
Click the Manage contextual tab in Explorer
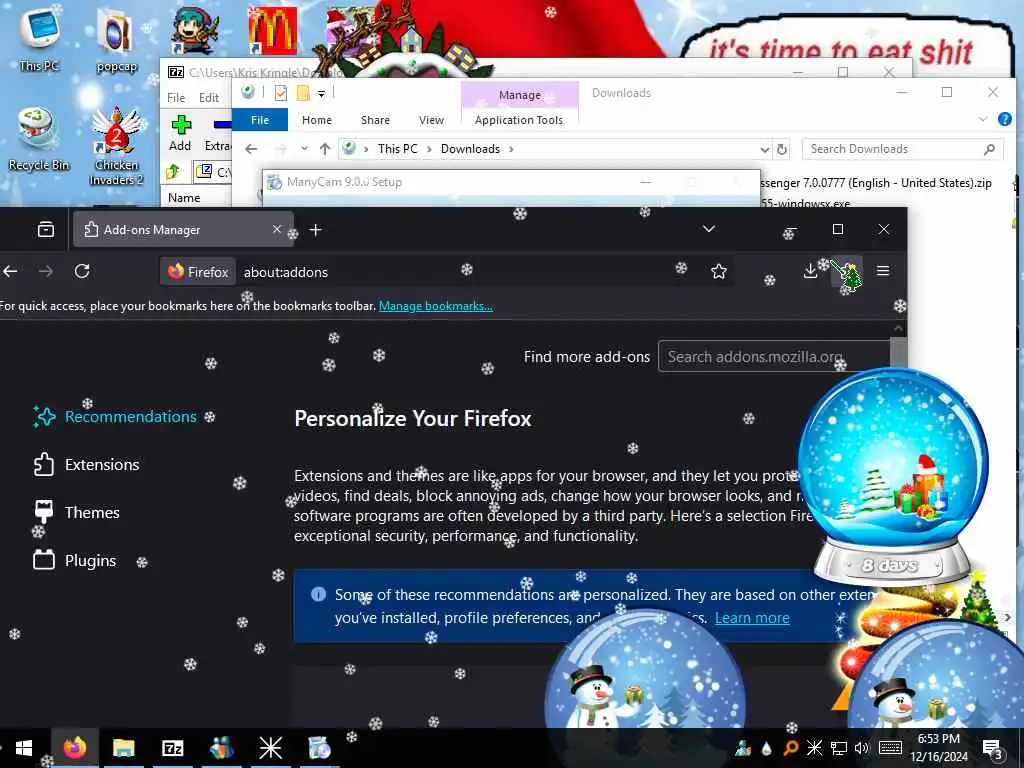520,95
